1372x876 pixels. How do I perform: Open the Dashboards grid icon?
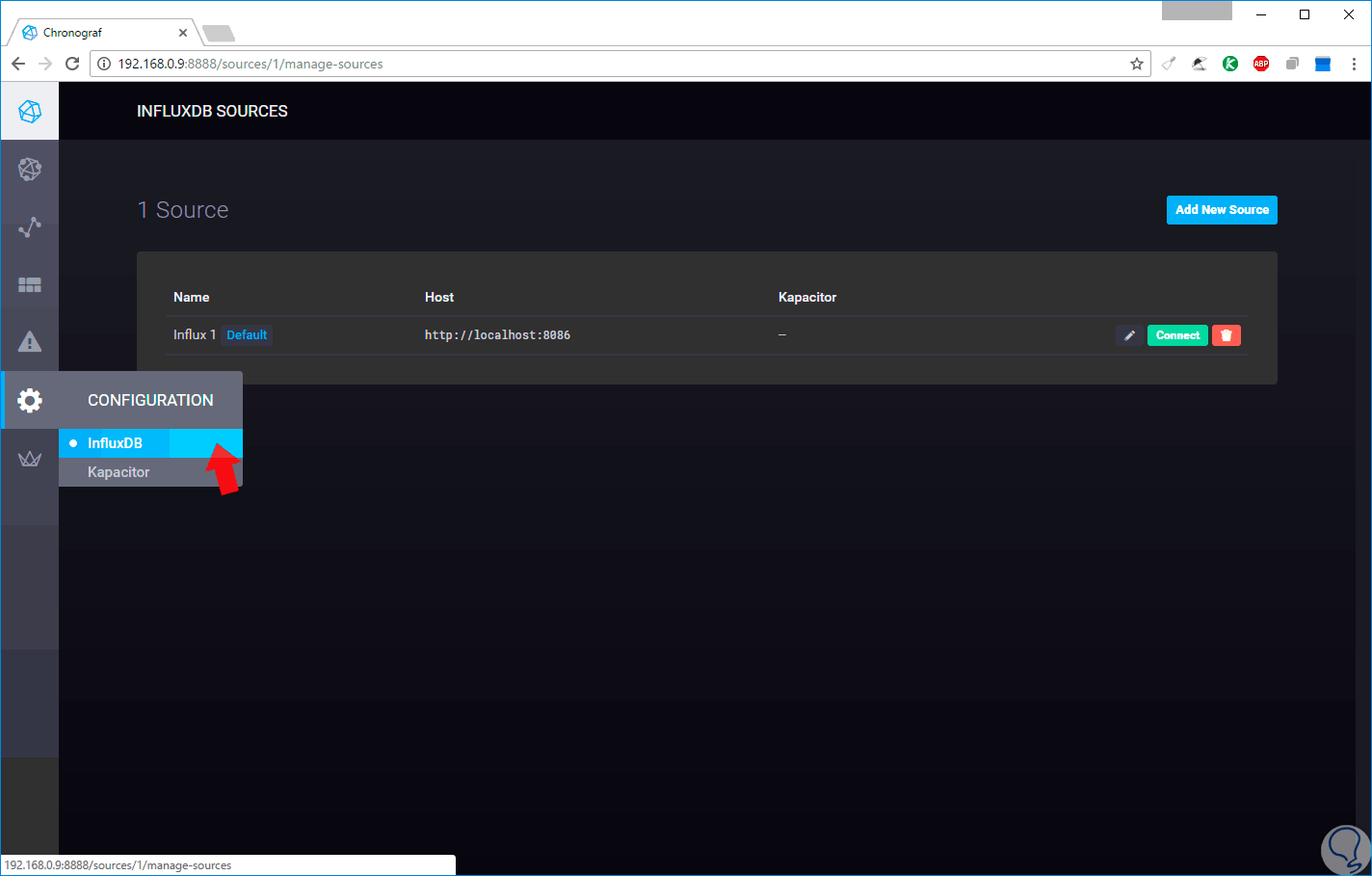30,285
